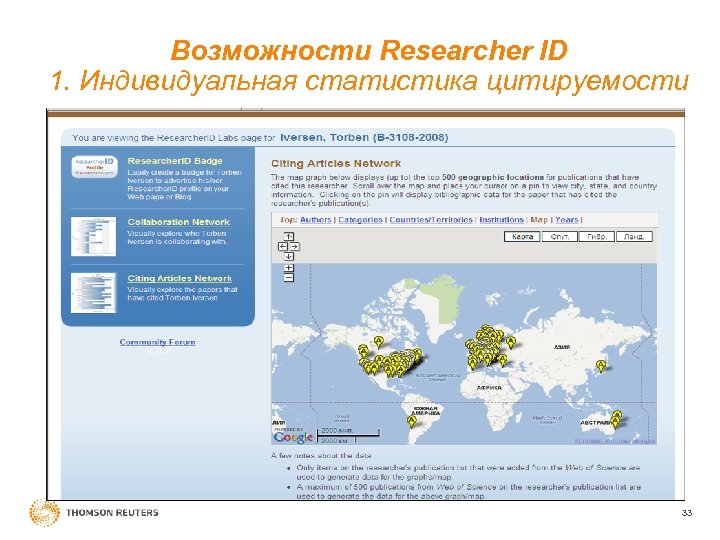
Task: Click slide page number 33
Action: pos(687,513)
